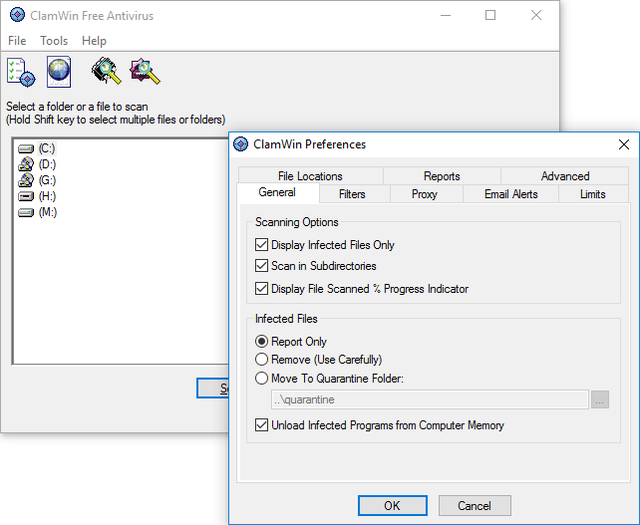Click OK to save preferences

coord(392,506)
